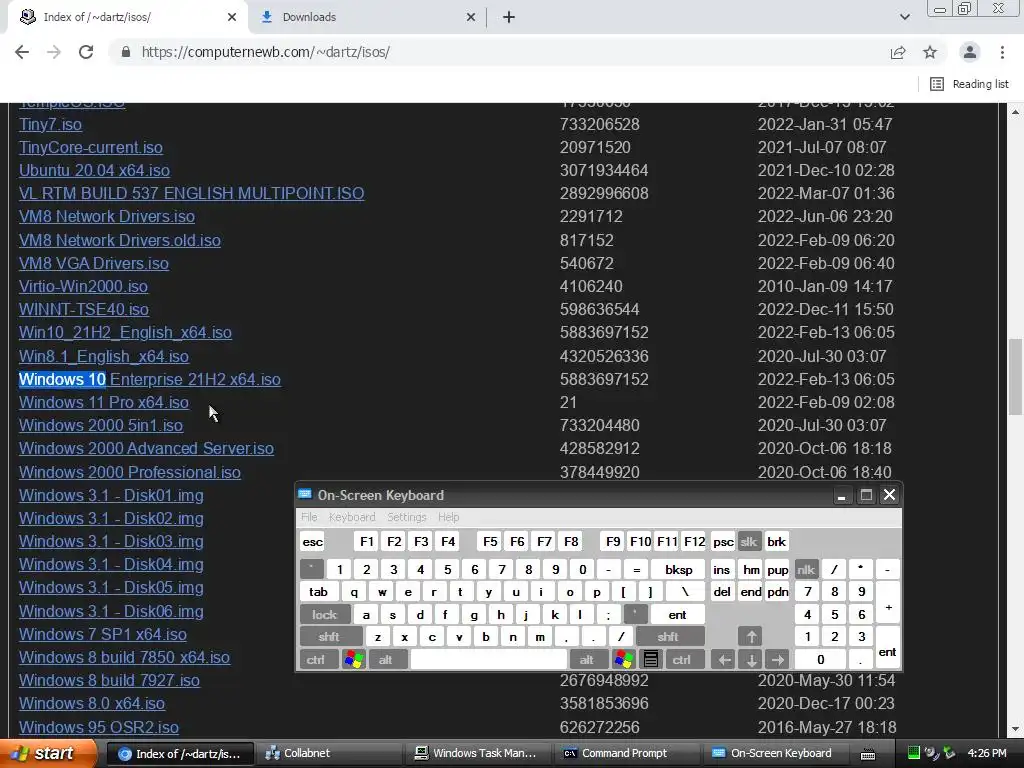This screenshot has width=1024, height=768.
Task: Open File menu in On-Screen Keyboard
Action: tap(309, 517)
